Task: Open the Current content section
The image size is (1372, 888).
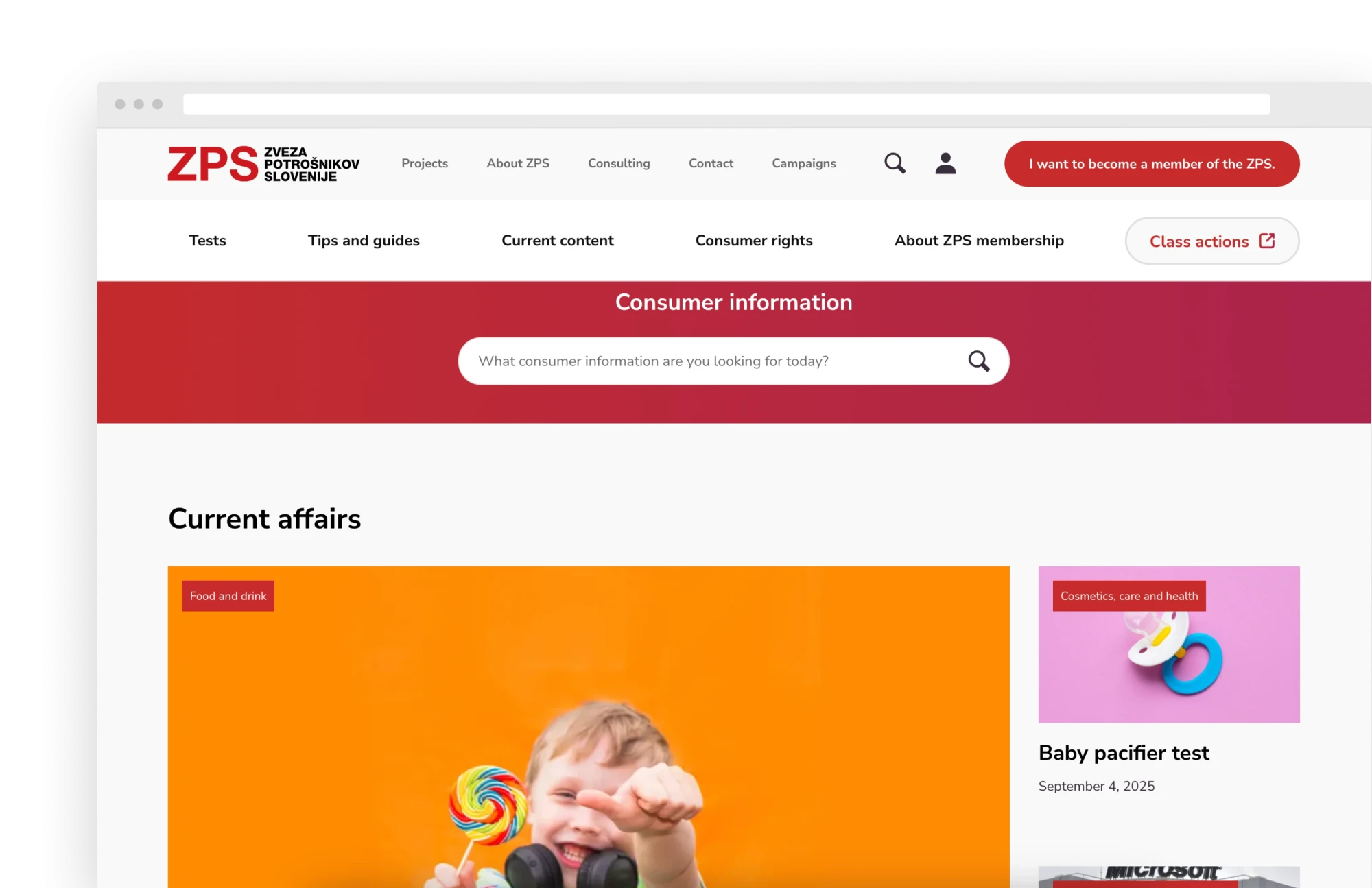Action: (557, 241)
